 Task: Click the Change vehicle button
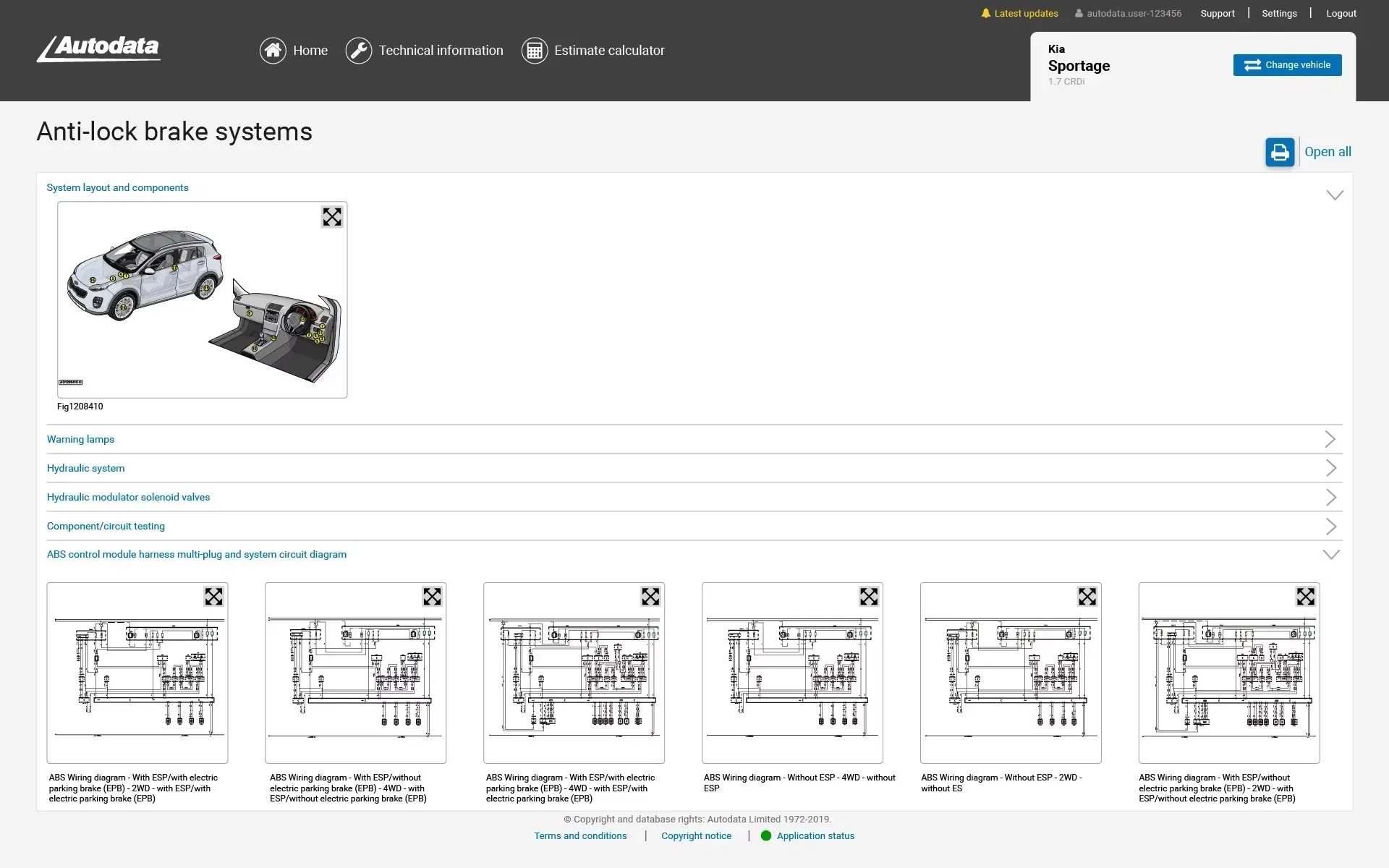point(1287,65)
